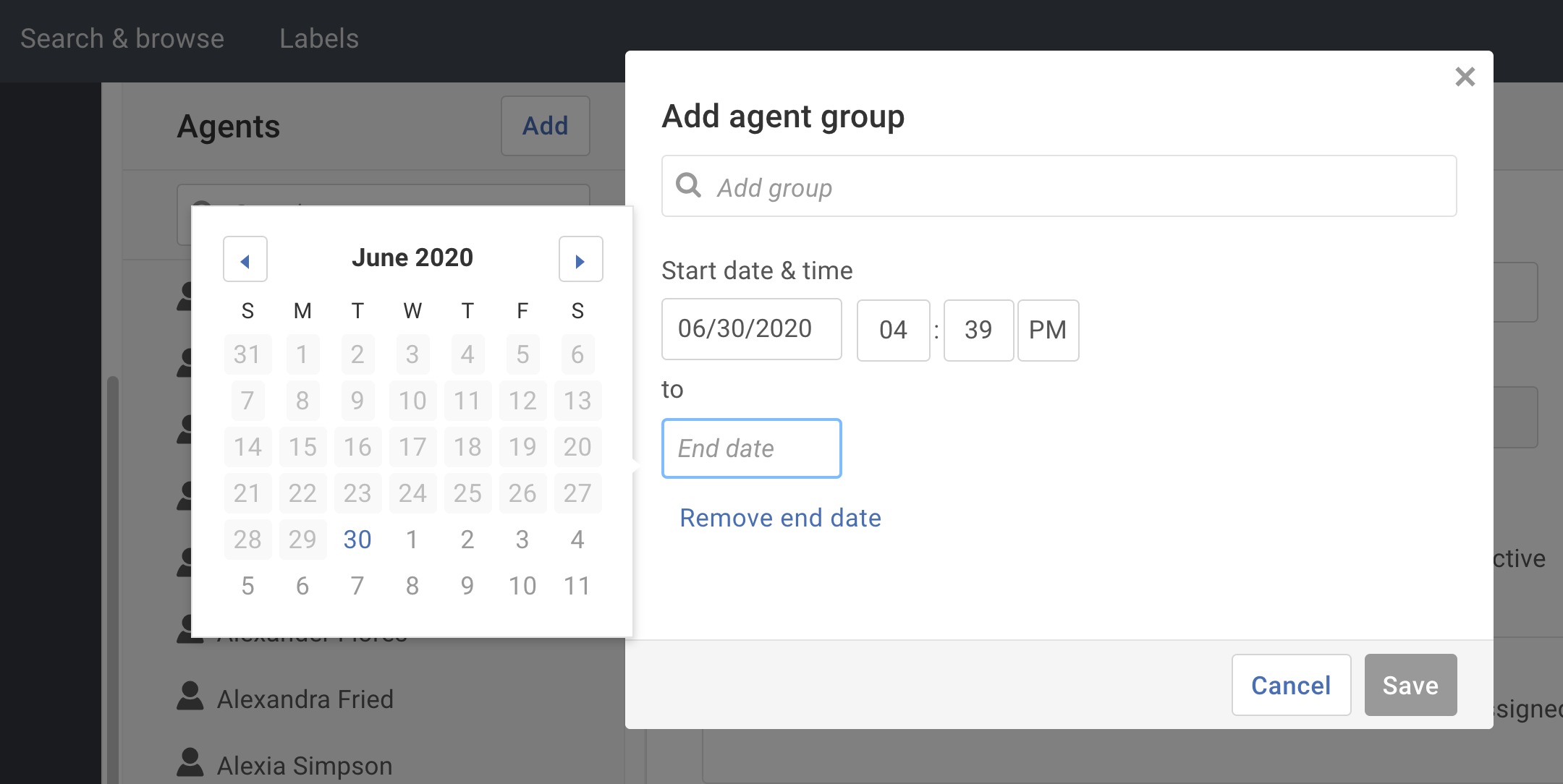Viewport: 1563px width, 784px height.
Task: Click the start date field showing 06/30/2020
Action: (x=751, y=329)
